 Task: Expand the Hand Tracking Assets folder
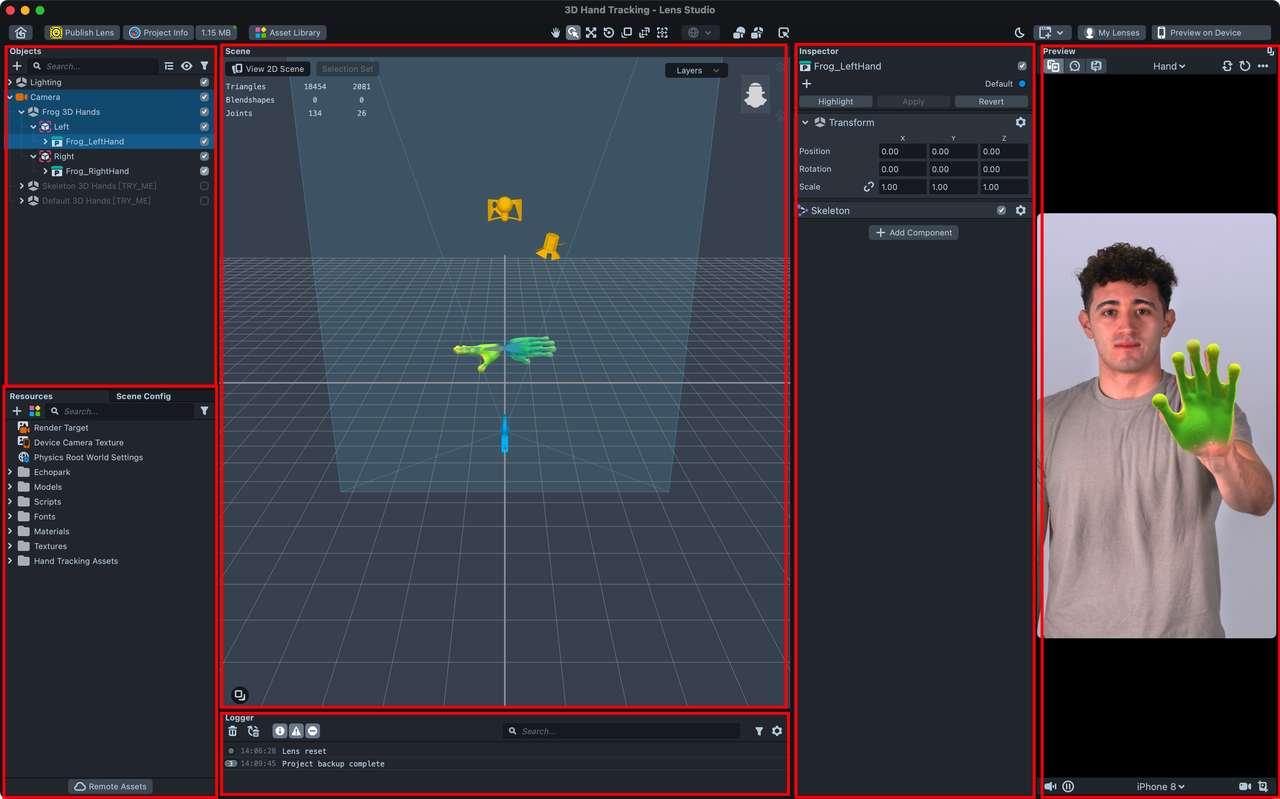click(10, 561)
